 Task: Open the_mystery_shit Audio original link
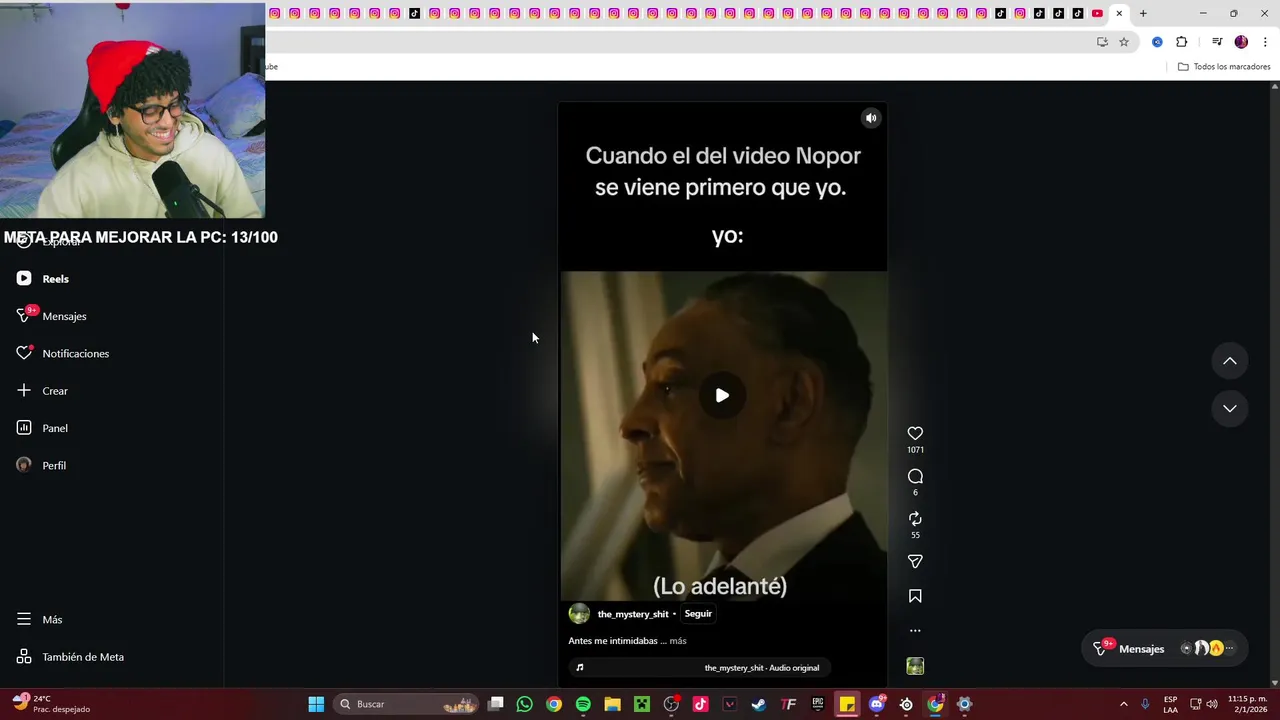pyautogui.click(x=762, y=668)
